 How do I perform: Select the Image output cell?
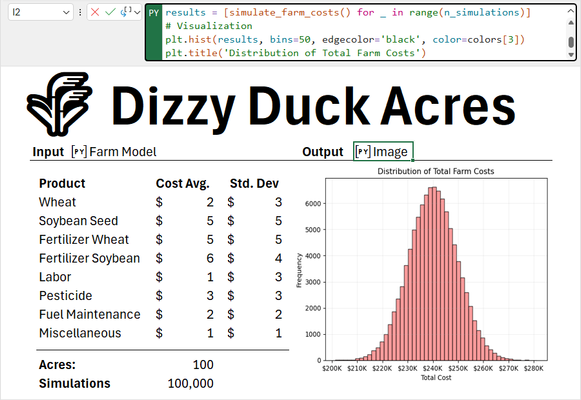384,151
